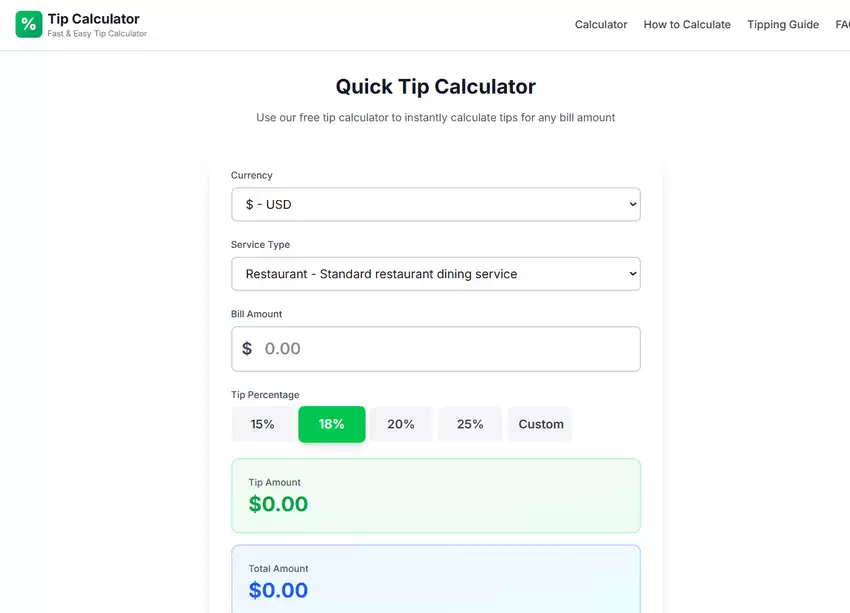Select the highlighted 18% tip option
This screenshot has height=613, width=850.
(332, 424)
